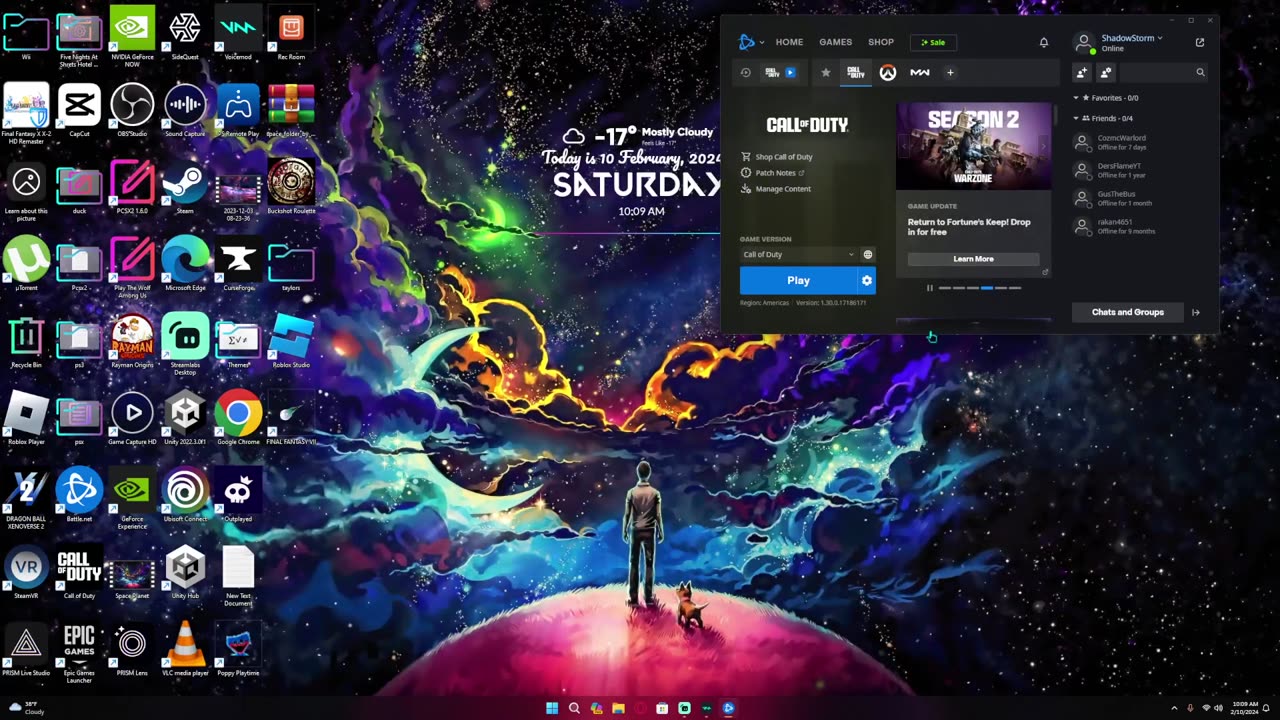Open CurseForge desktop icon
1280x720 pixels.
(238, 265)
